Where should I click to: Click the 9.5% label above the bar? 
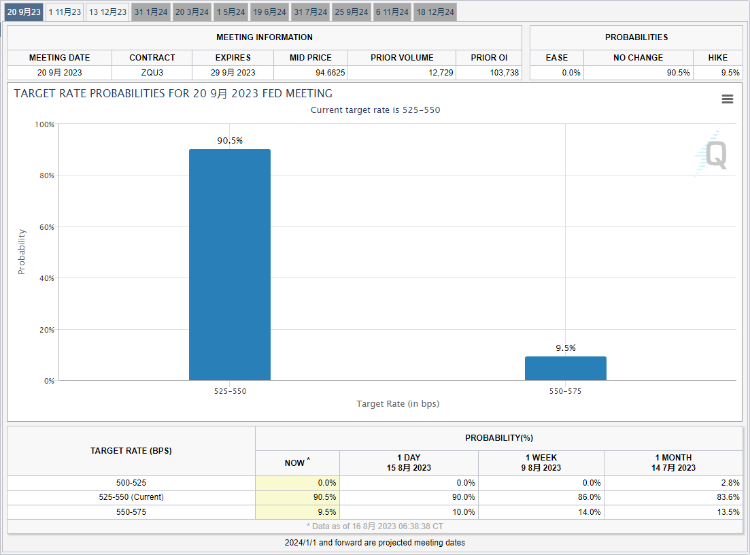(565, 348)
